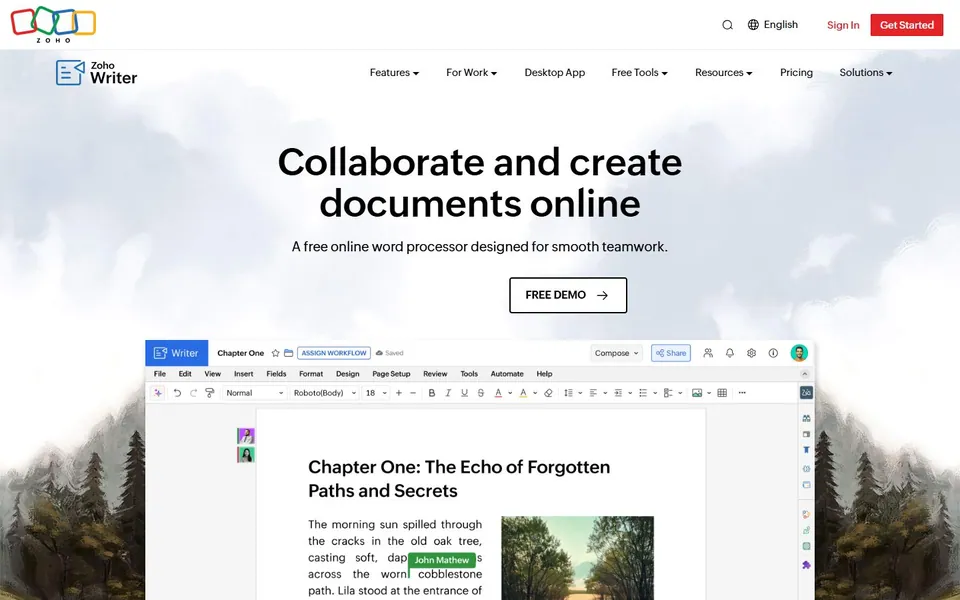The image size is (960, 600).
Task: Click the Chapter One document title
Action: click(241, 353)
